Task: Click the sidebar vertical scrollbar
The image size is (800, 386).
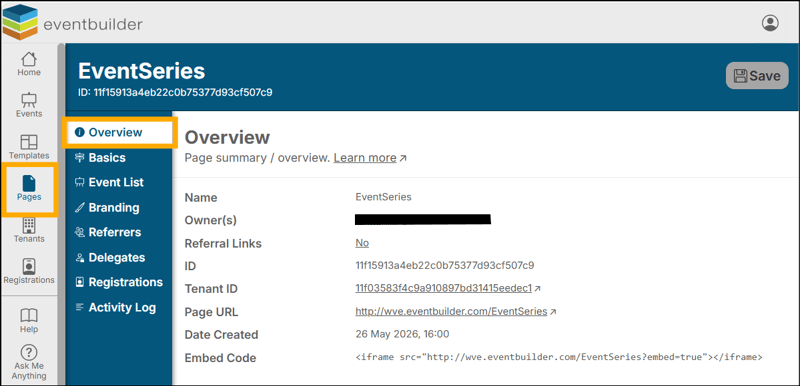Action: pyautogui.click(x=61, y=213)
